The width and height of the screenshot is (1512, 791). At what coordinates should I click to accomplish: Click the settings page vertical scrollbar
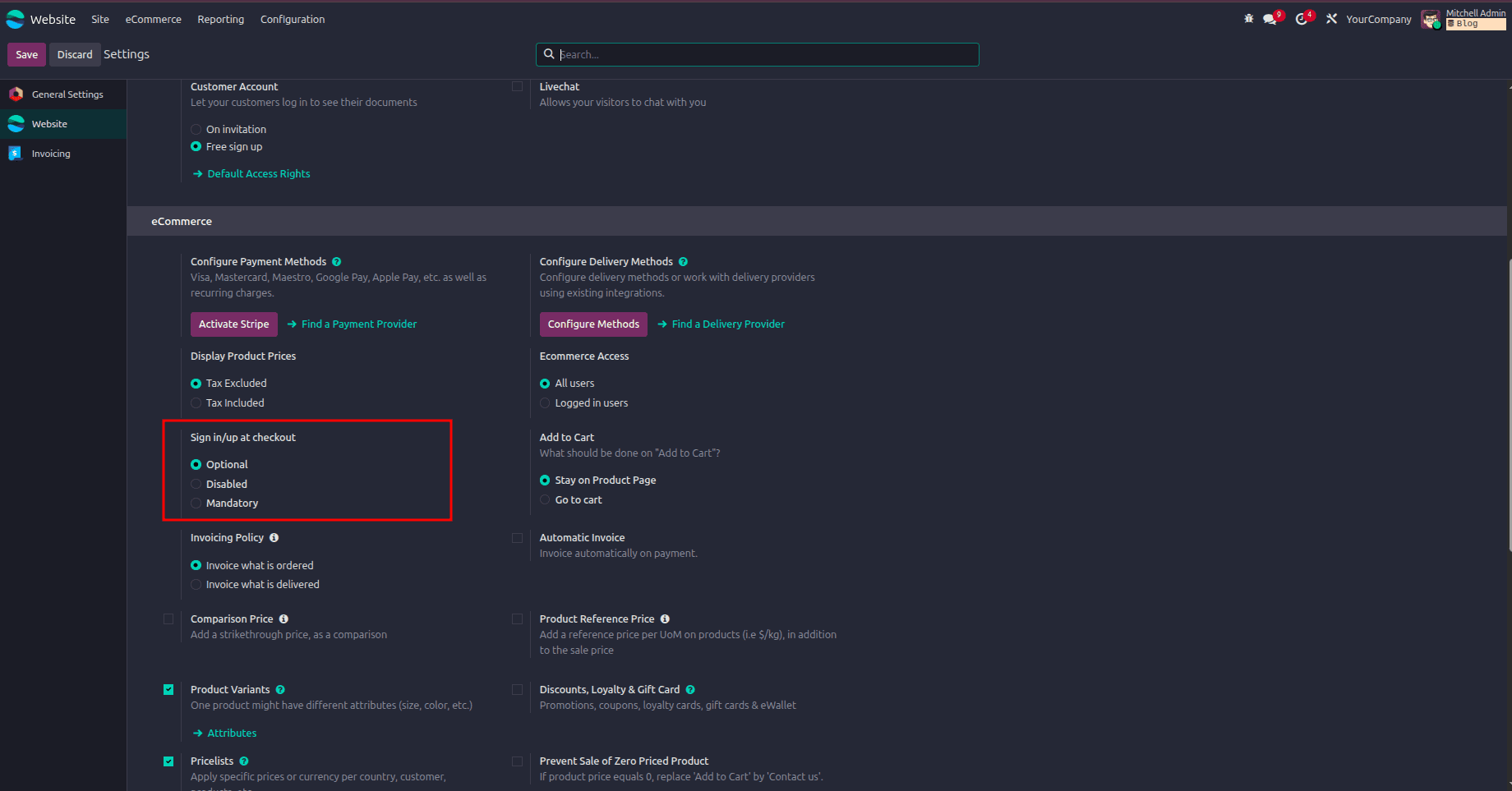click(1510, 405)
